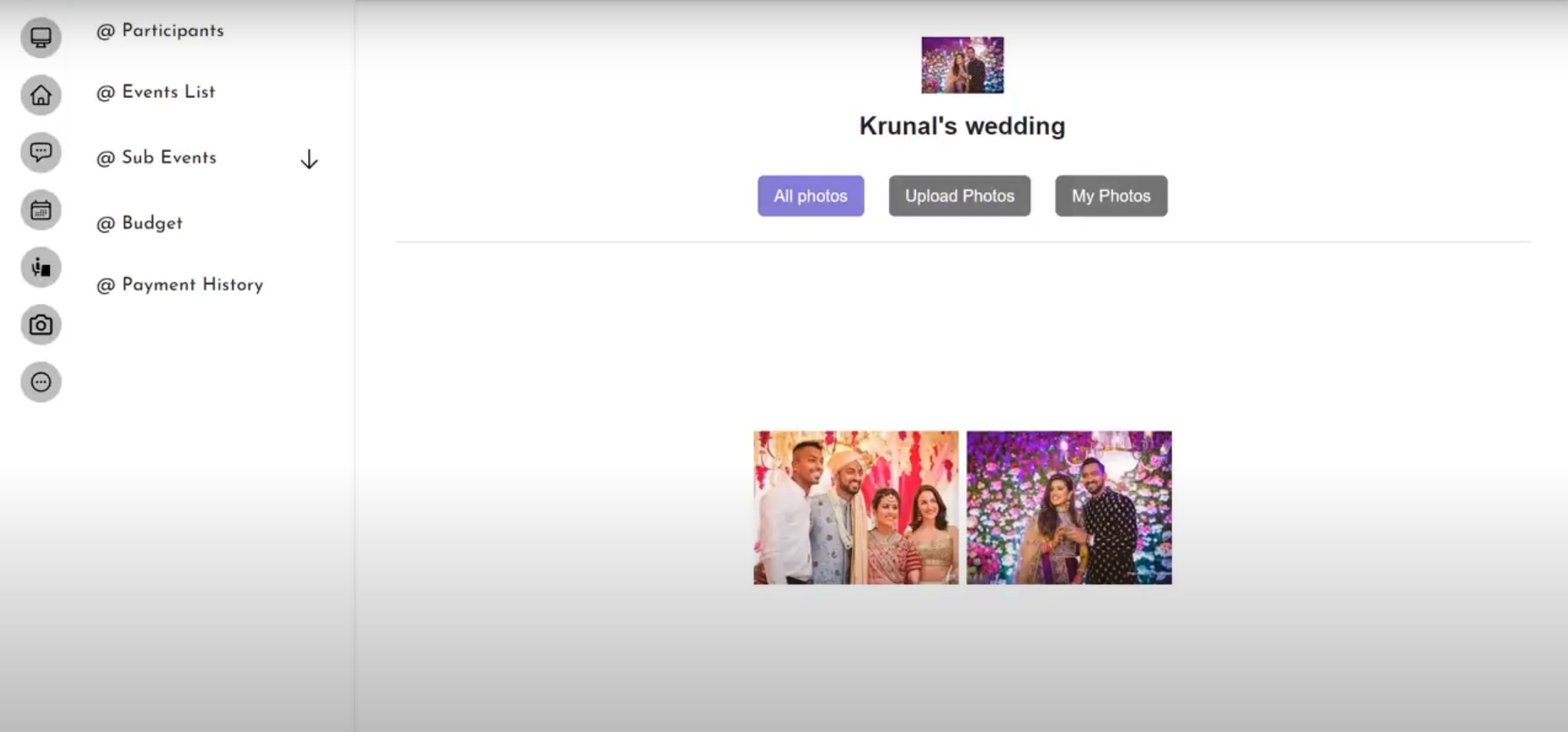The width and height of the screenshot is (1568, 732).
Task: Open the Budget section
Action: tap(139, 223)
